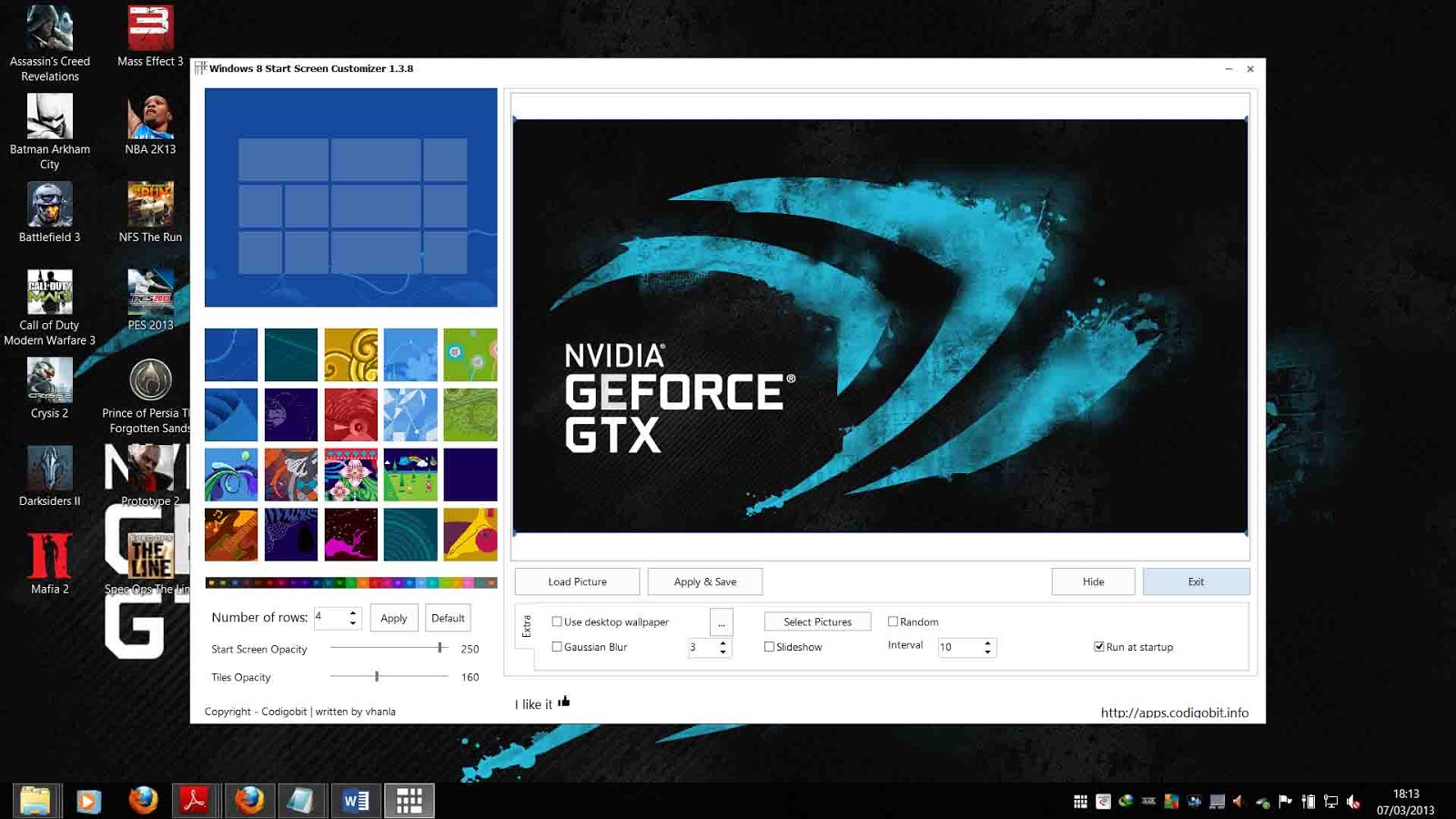
Task: Increase the Gaussian Blur value
Action: (x=723, y=642)
